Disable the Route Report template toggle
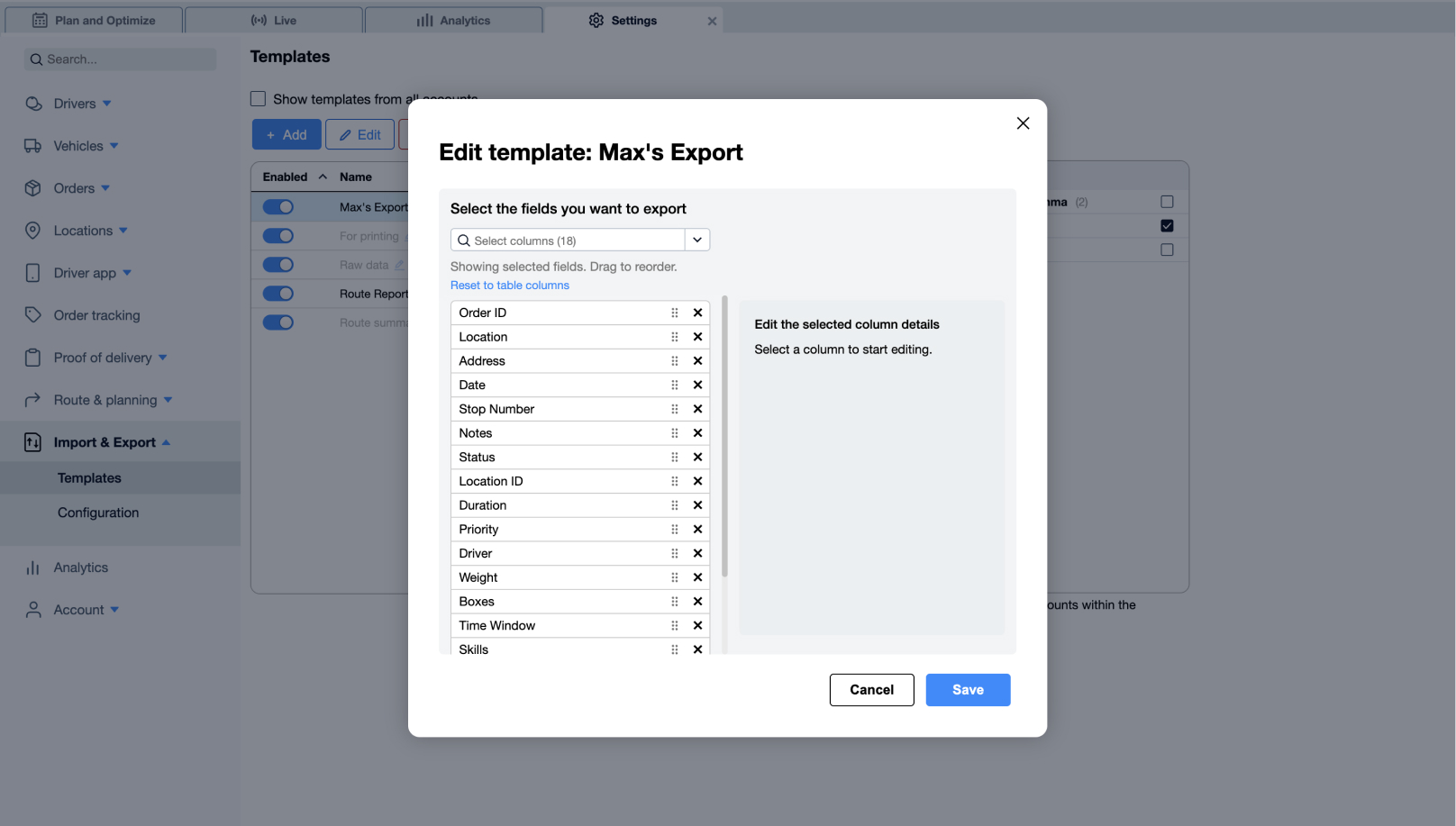 (x=278, y=294)
